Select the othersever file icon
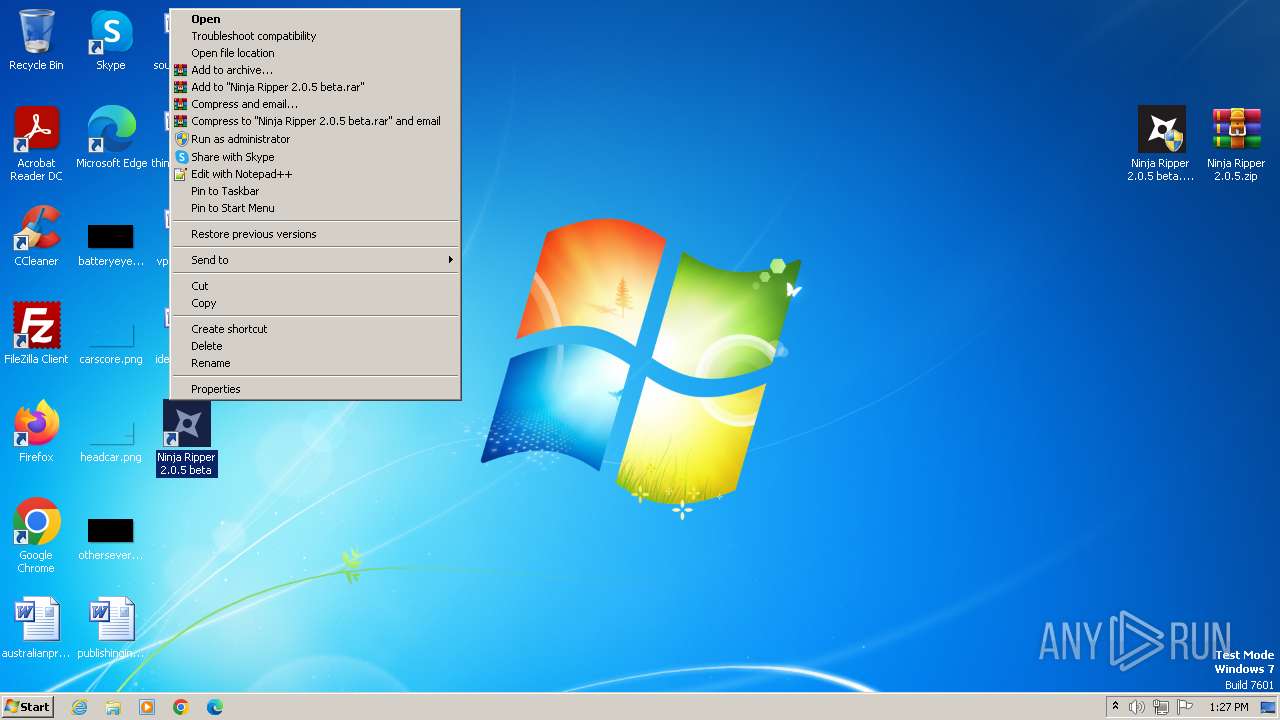The height and width of the screenshot is (720, 1280). (111, 539)
